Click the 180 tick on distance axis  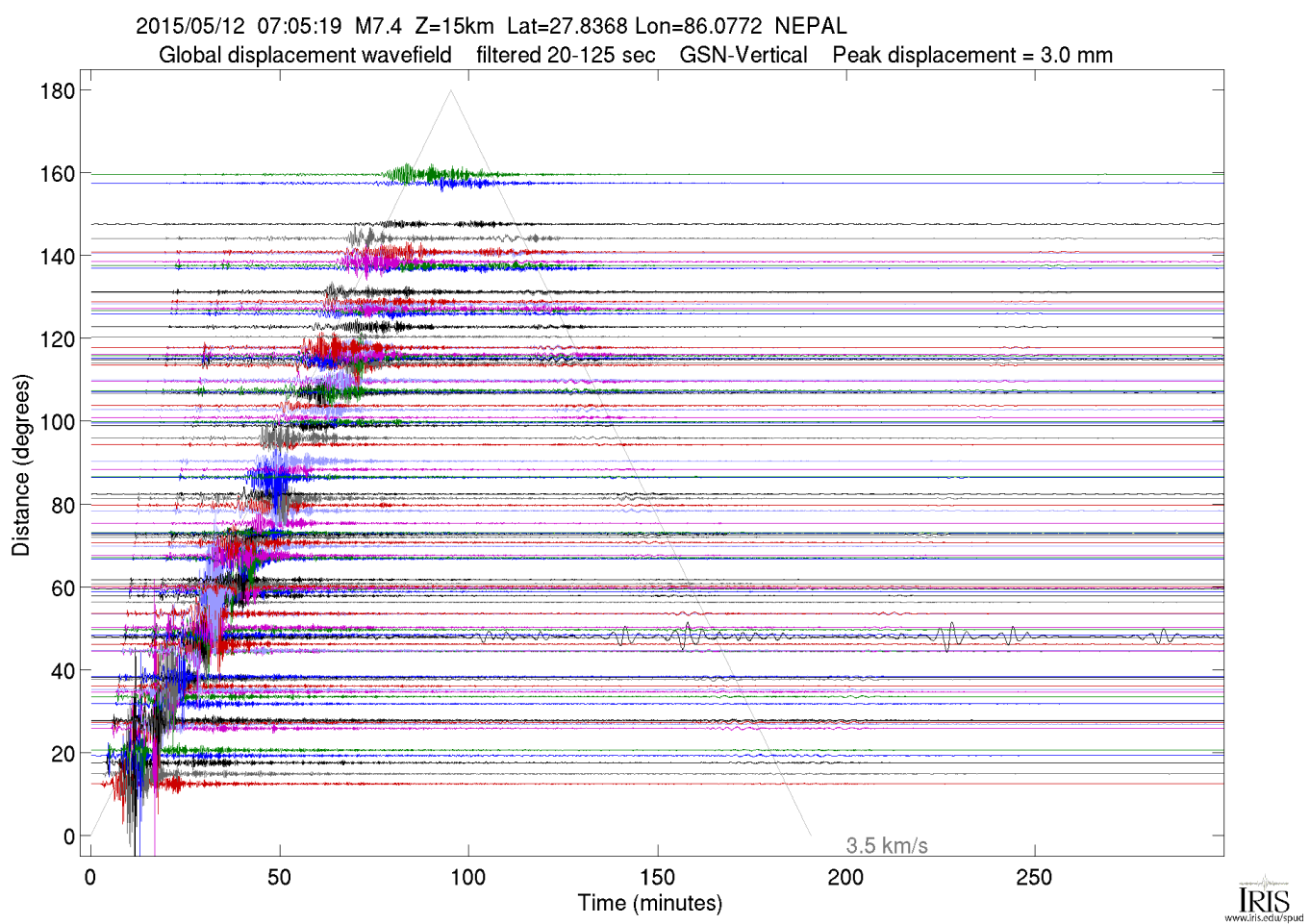(x=58, y=91)
